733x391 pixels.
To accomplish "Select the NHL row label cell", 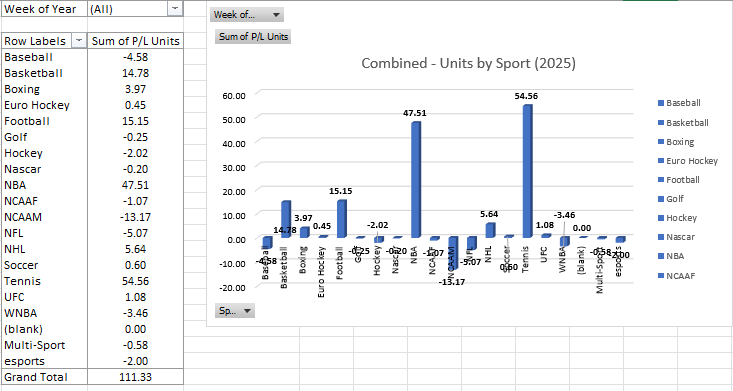I will tap(44, 249).
